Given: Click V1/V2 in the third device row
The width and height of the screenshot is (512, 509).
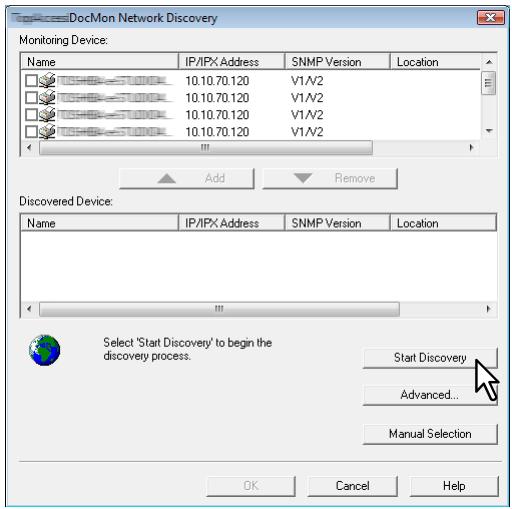Looking at the screenshot, I should coord(307,115).
